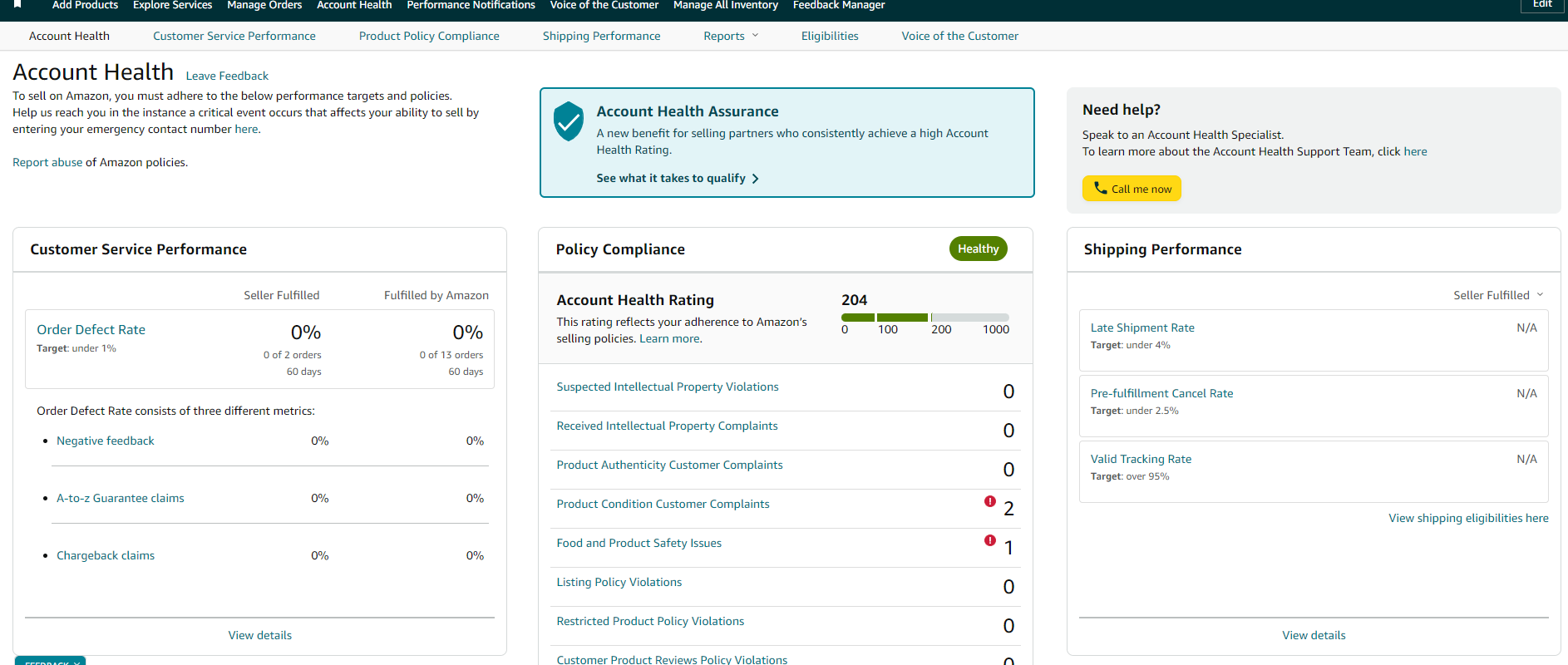This screenshot has height=665, width=1568.
Task: Open Product Condition Customer Complaints
Action: pos(663,504)
